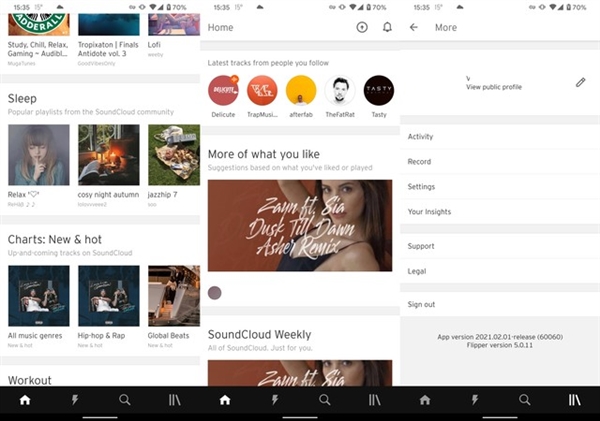600x421 pixels.
Task: Play the Dusk Till Dawn Asher Remix
Action: click(x=300, y=225)
